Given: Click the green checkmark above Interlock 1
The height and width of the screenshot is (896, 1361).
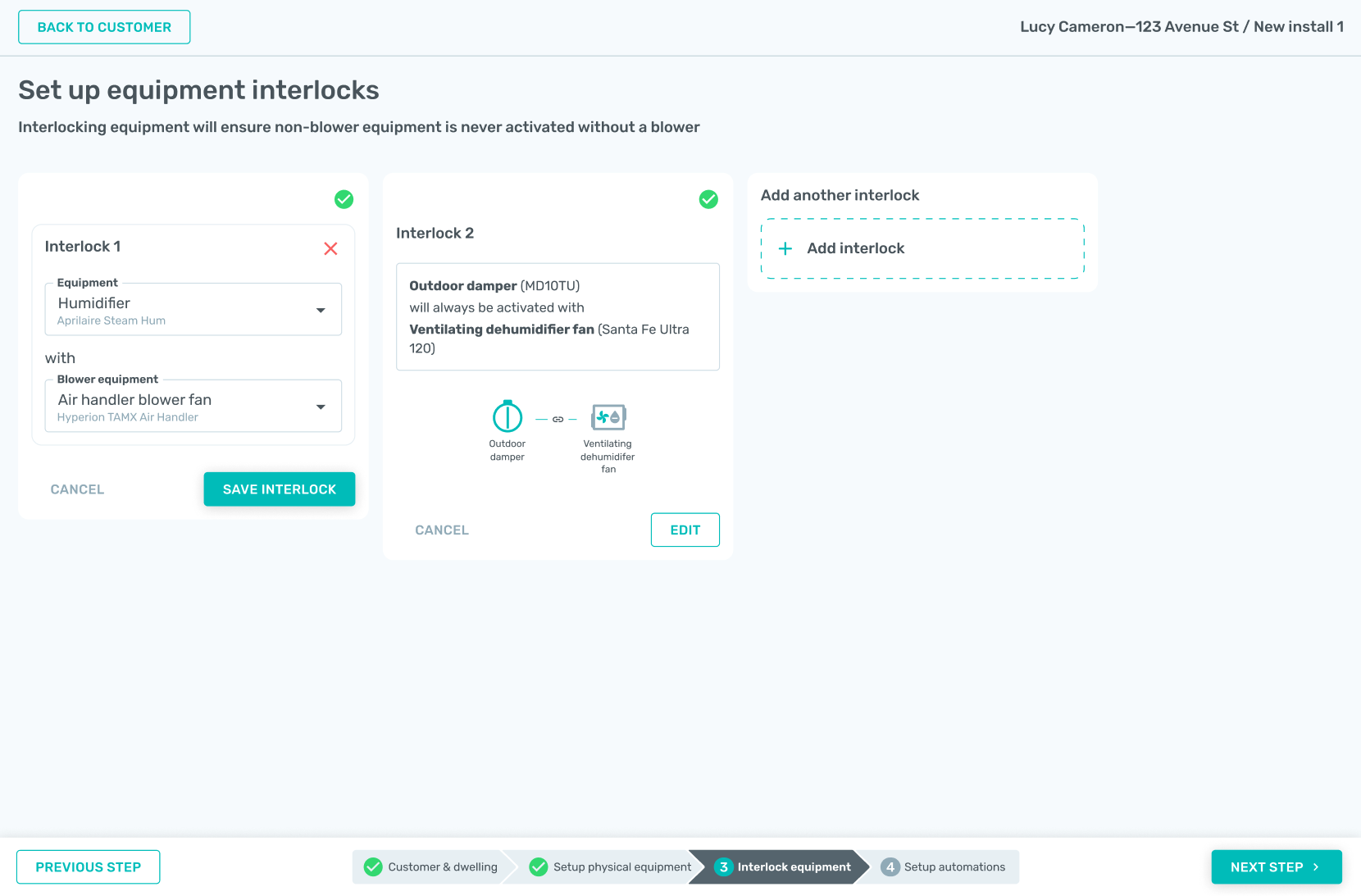Looking at the screenshot, I should point(344,199).
